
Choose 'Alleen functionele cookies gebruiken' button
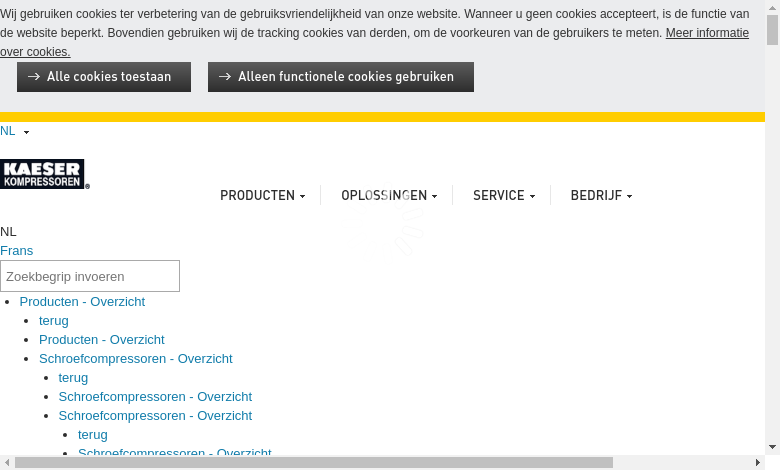pos(341,77)
